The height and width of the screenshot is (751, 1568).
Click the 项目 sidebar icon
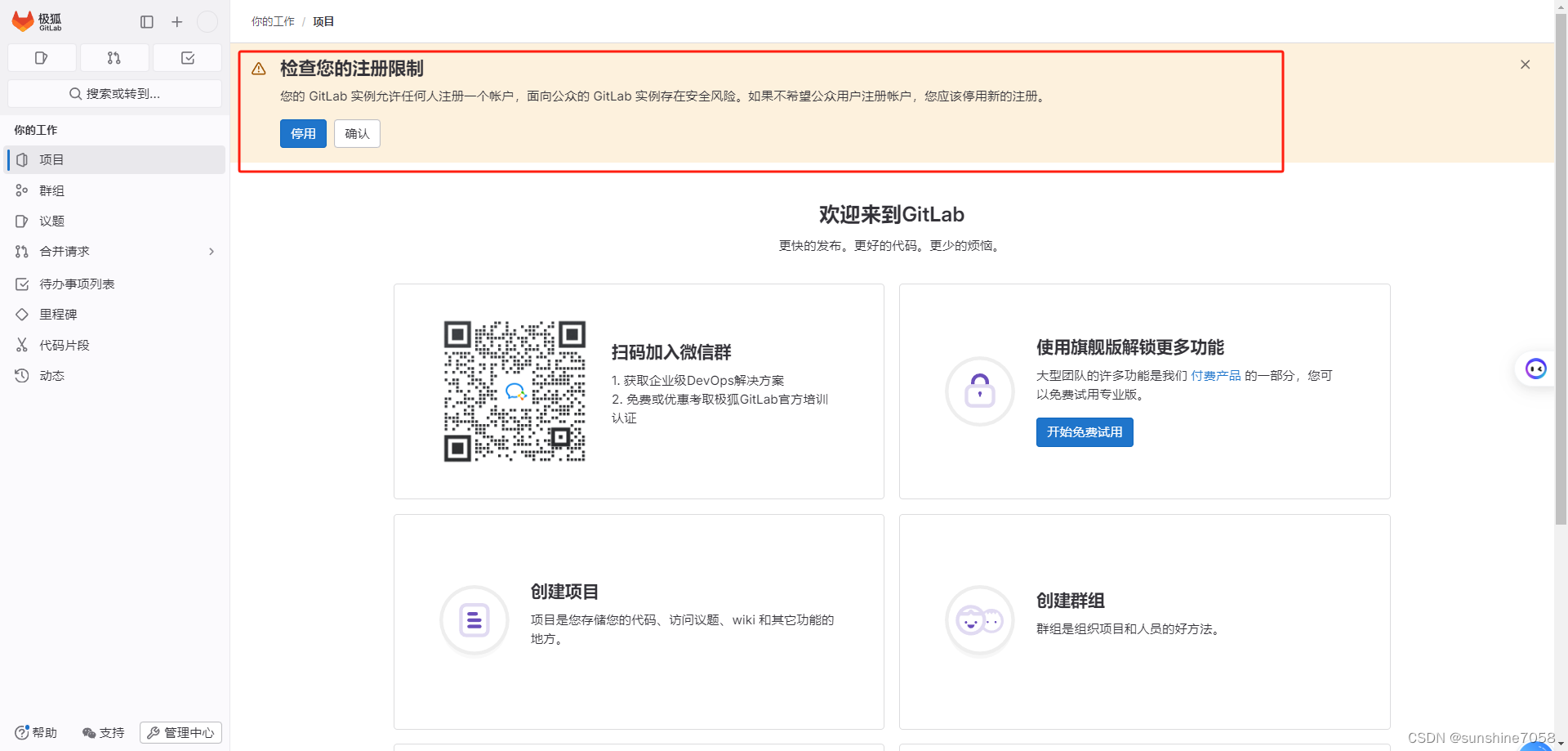[x=22, y=160]
